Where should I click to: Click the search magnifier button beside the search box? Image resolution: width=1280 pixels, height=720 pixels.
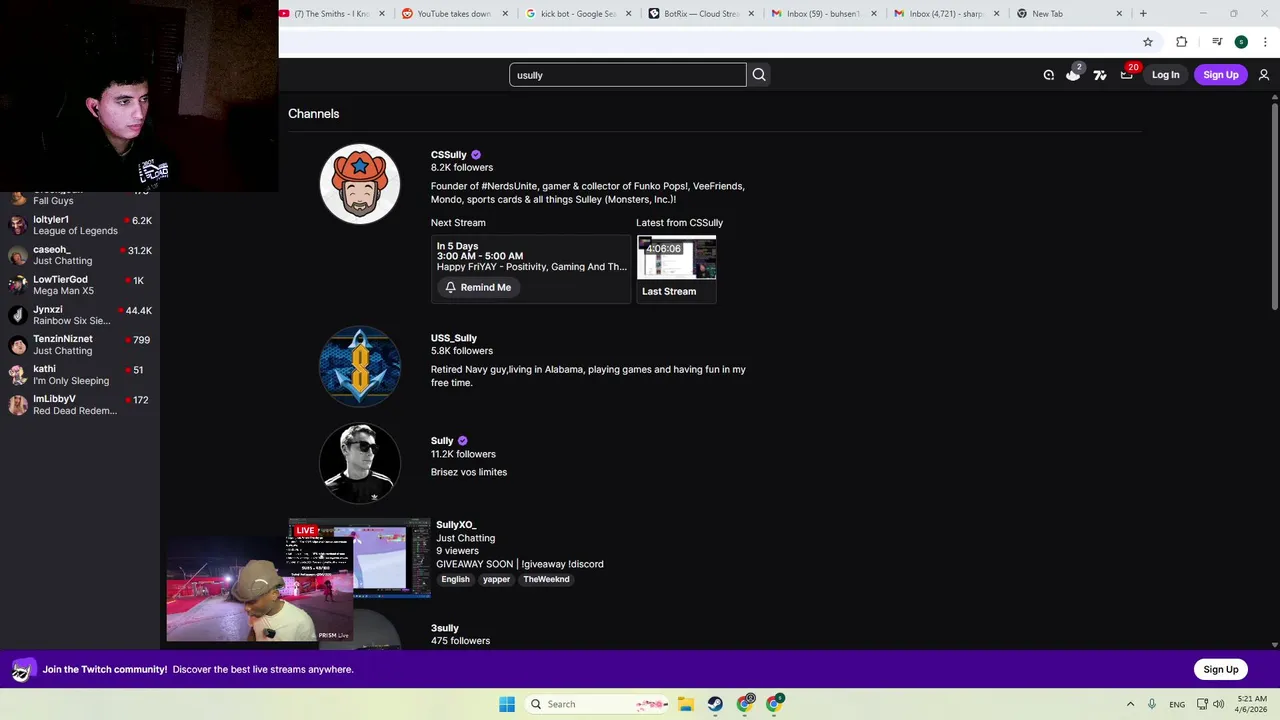click(759, 75)
